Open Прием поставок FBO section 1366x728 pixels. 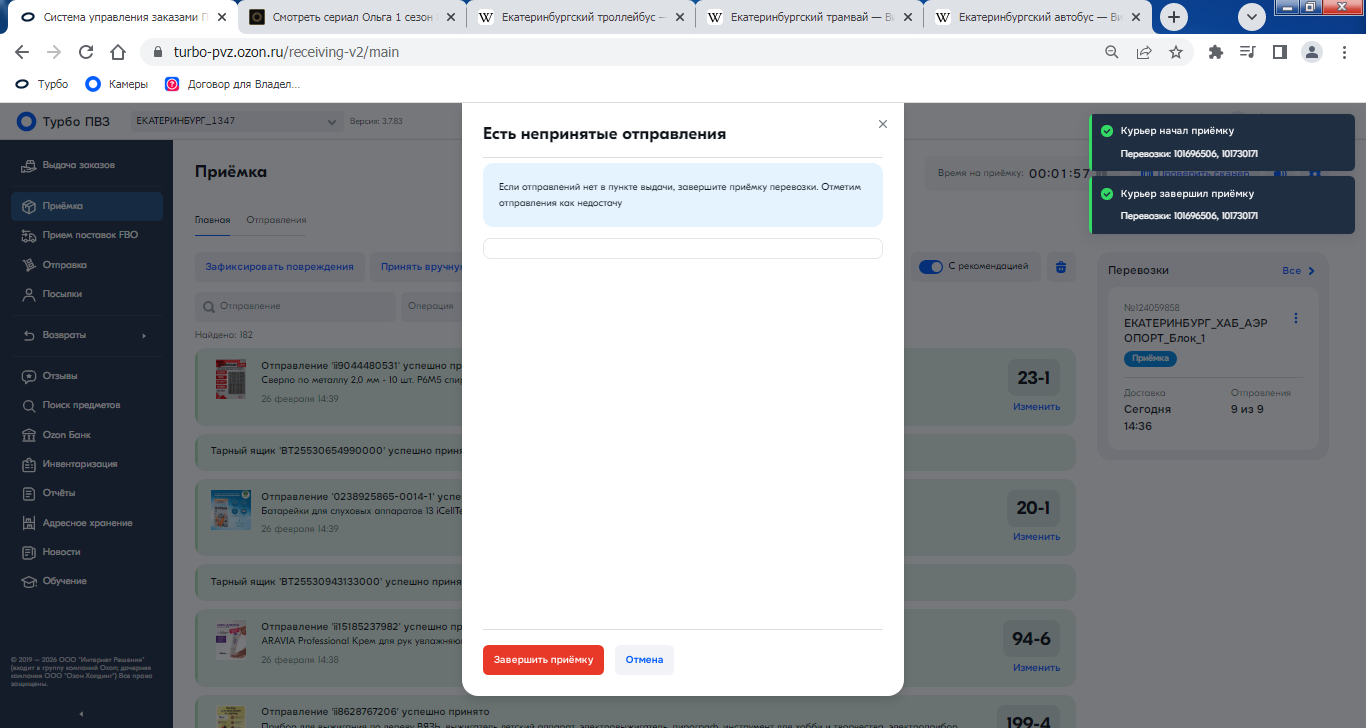(x=87, y=235)
